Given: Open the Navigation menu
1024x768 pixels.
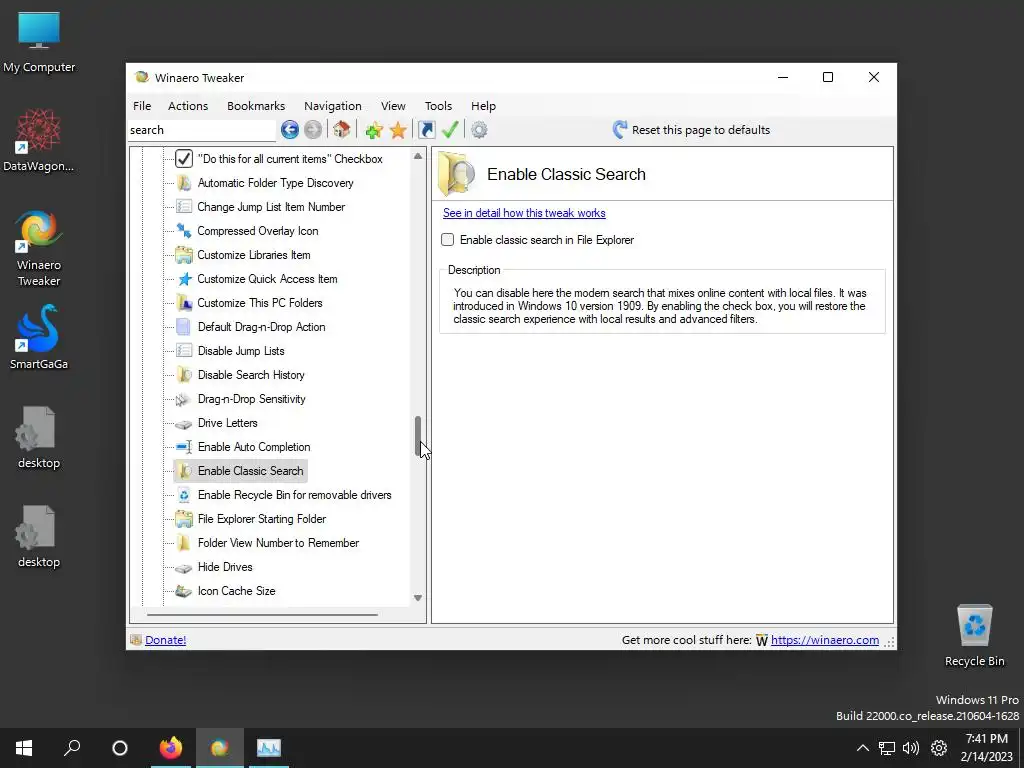Looking at the screenshot, I should coord(332,106).
